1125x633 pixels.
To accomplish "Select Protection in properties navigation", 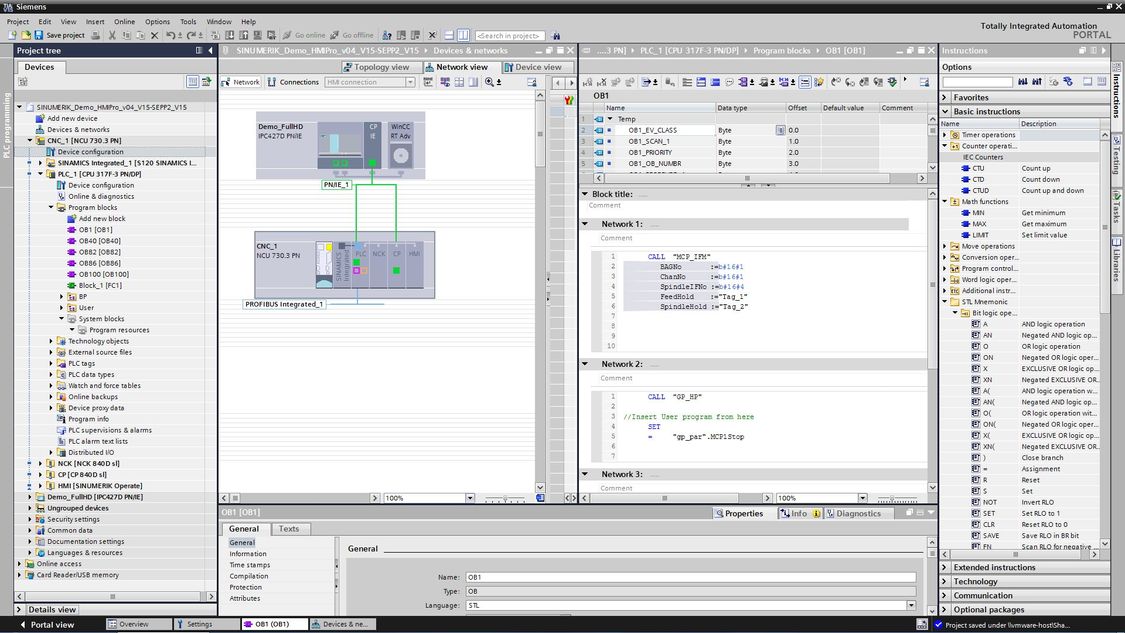I will (x=245, y=587).
